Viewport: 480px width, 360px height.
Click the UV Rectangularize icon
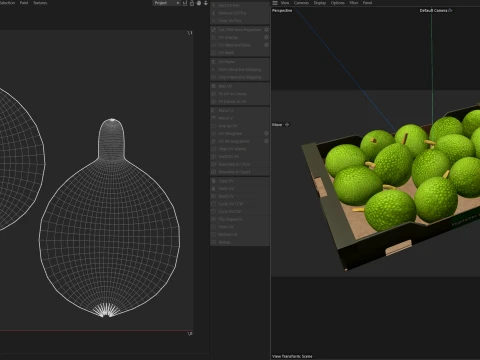[214, 141]
